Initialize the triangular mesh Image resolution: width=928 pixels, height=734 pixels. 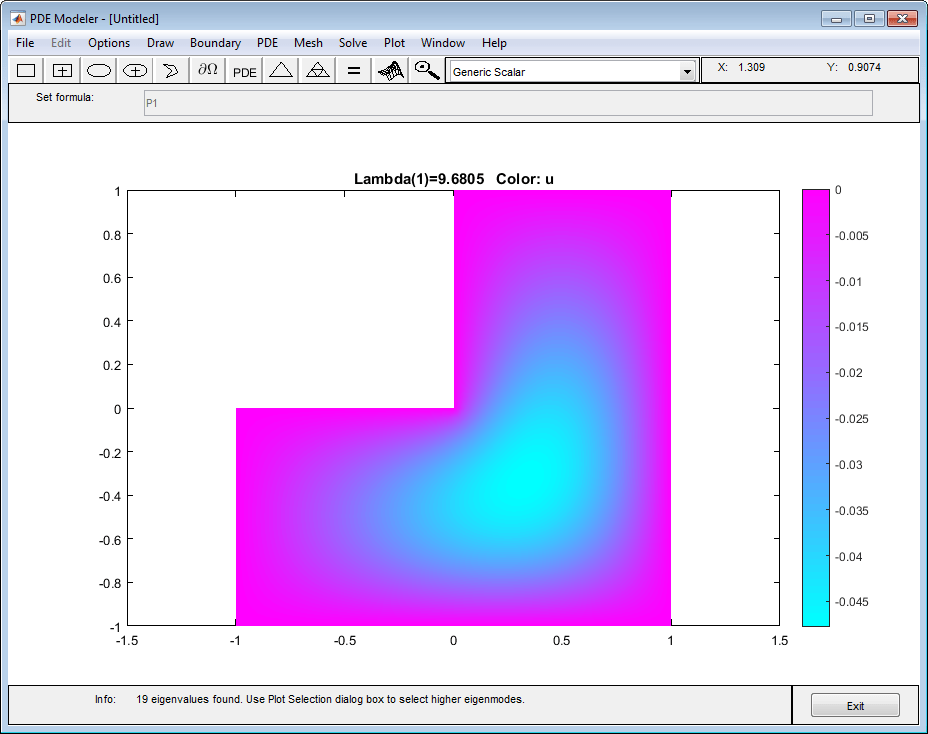click(281, 70)
